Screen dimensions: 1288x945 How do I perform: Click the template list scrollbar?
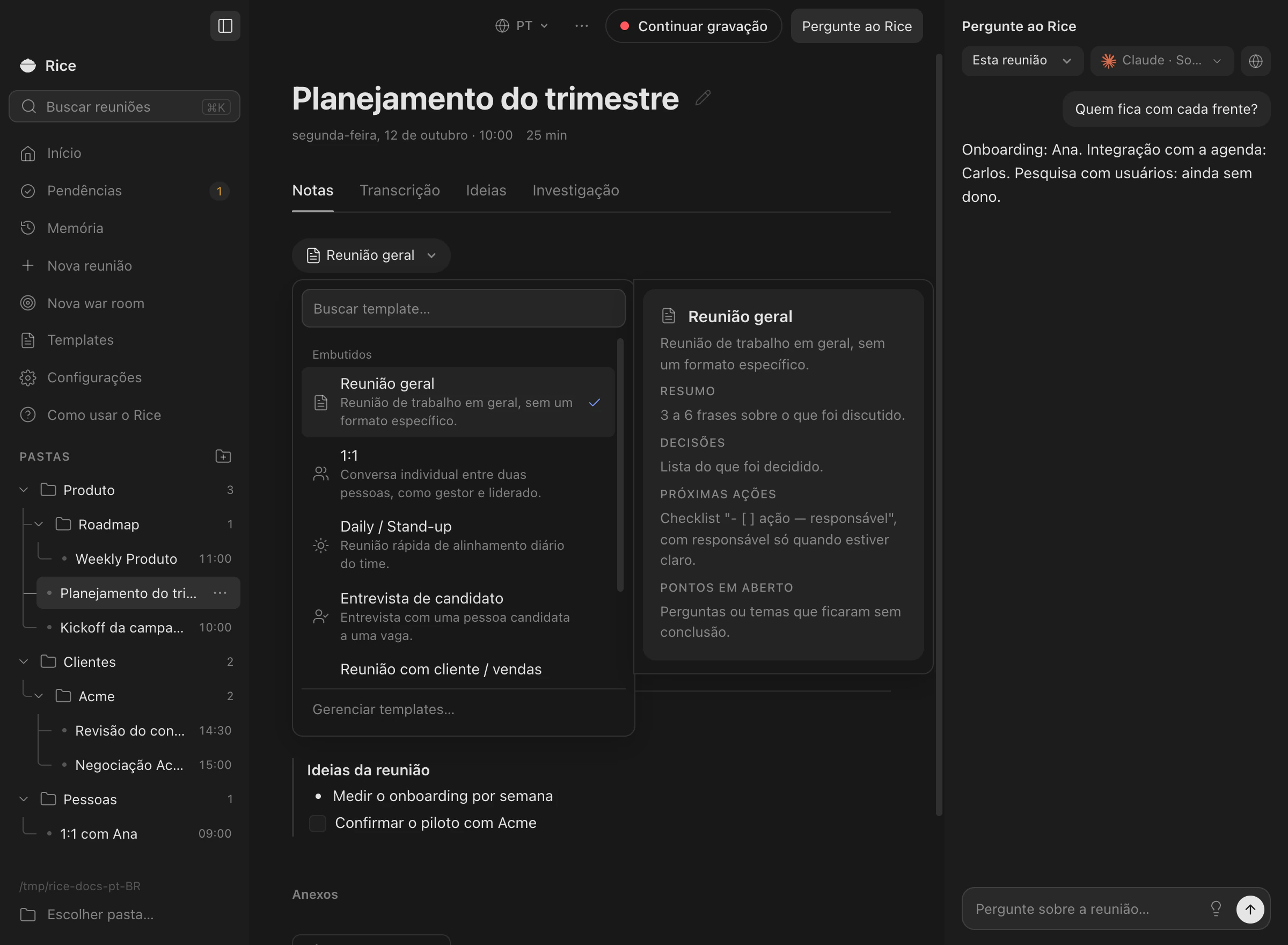[620, 464]
